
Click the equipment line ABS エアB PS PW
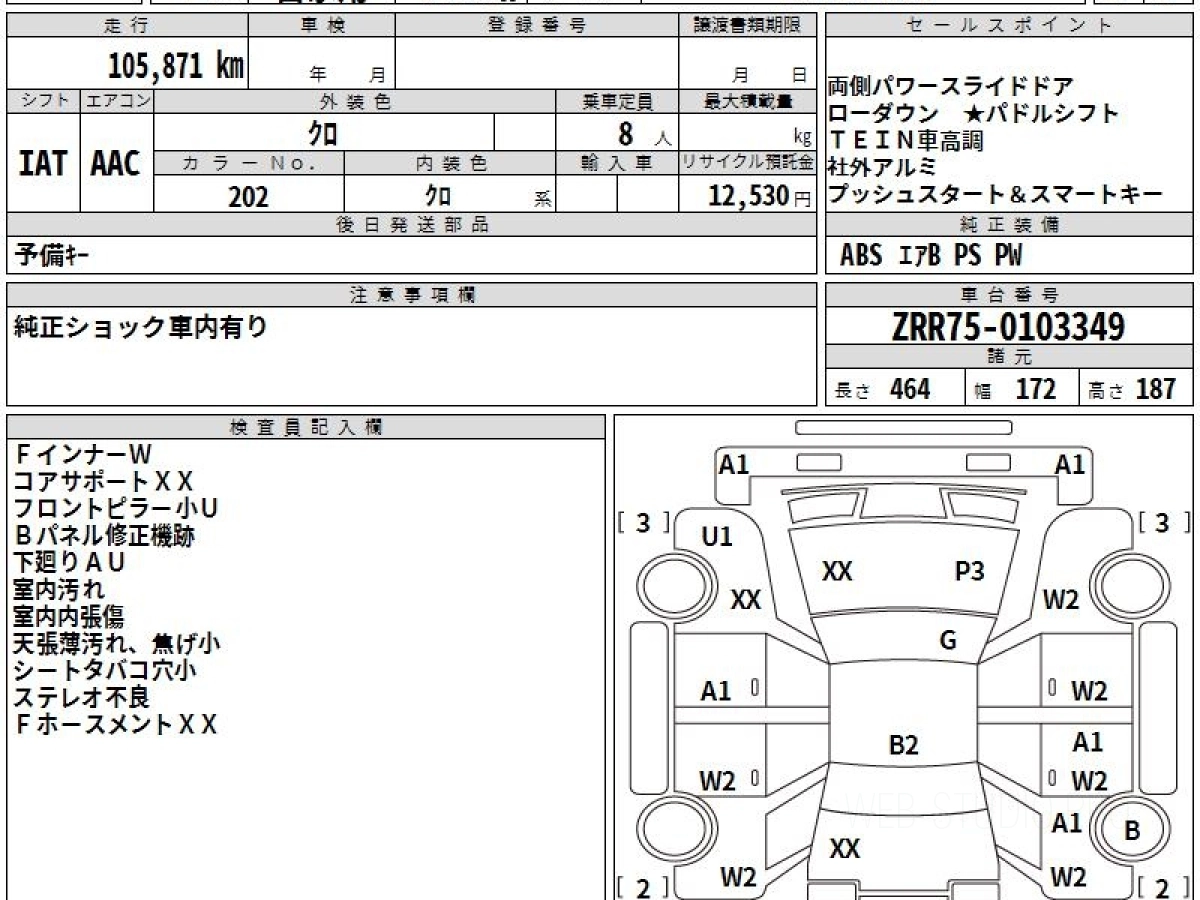pyautogui.click(x=931, y=256)
